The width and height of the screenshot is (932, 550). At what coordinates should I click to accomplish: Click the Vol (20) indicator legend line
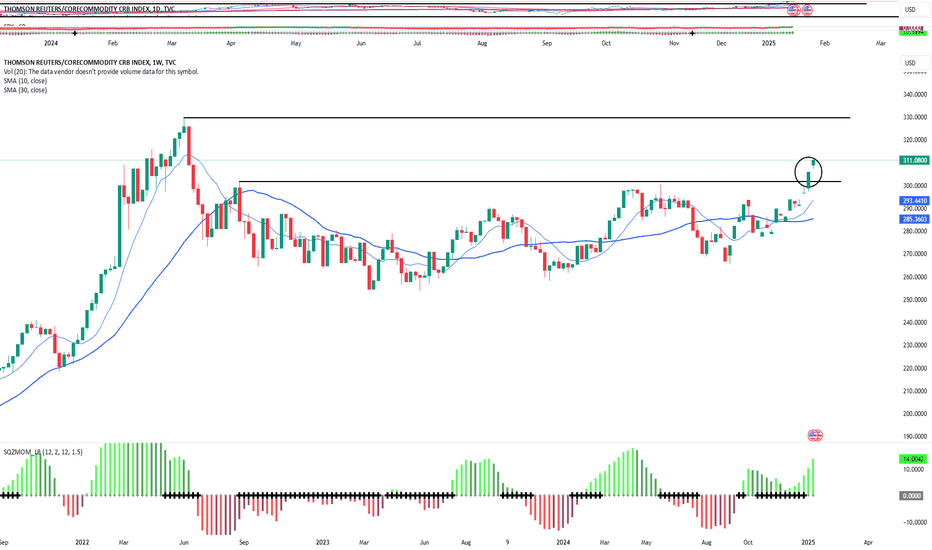click(x=101, y=71)
